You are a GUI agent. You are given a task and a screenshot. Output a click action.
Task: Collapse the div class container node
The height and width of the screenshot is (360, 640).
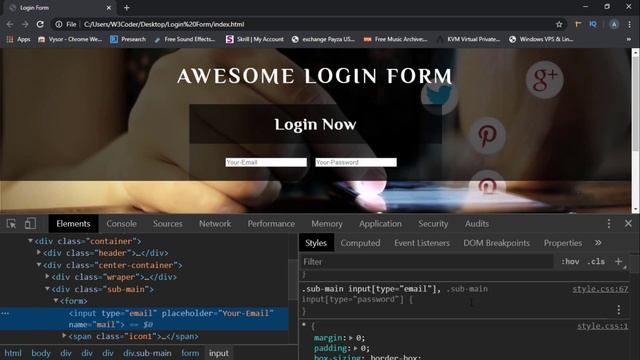[30, 241]
